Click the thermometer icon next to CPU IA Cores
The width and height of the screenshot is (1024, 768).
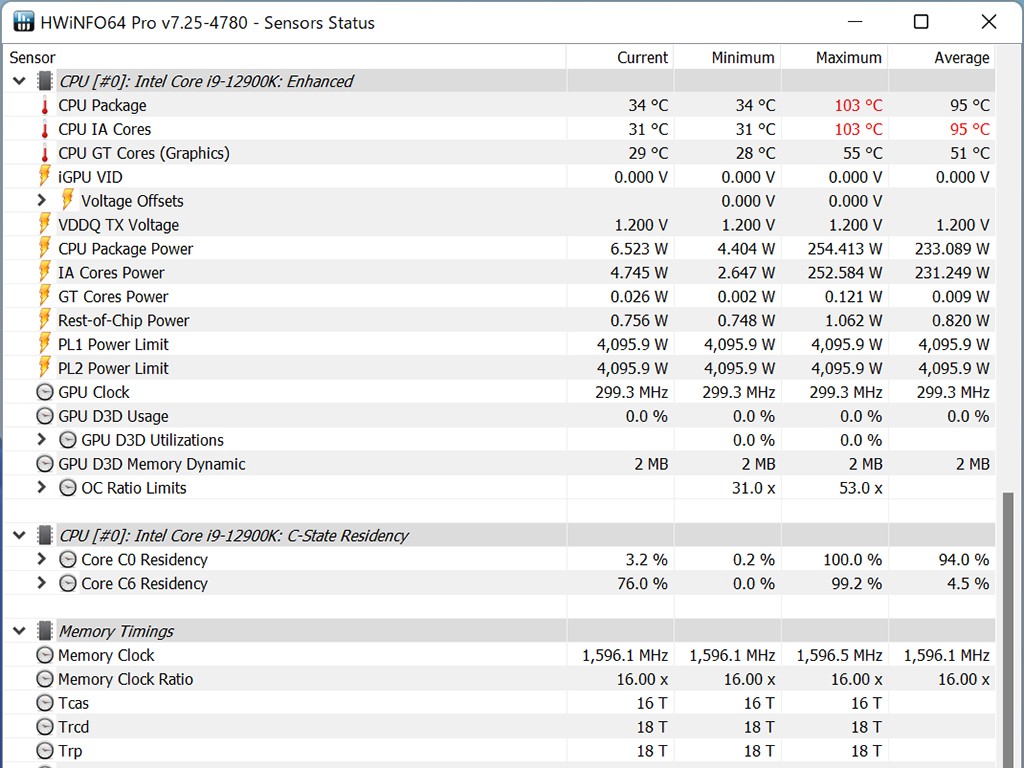click(x=44, y=130)
